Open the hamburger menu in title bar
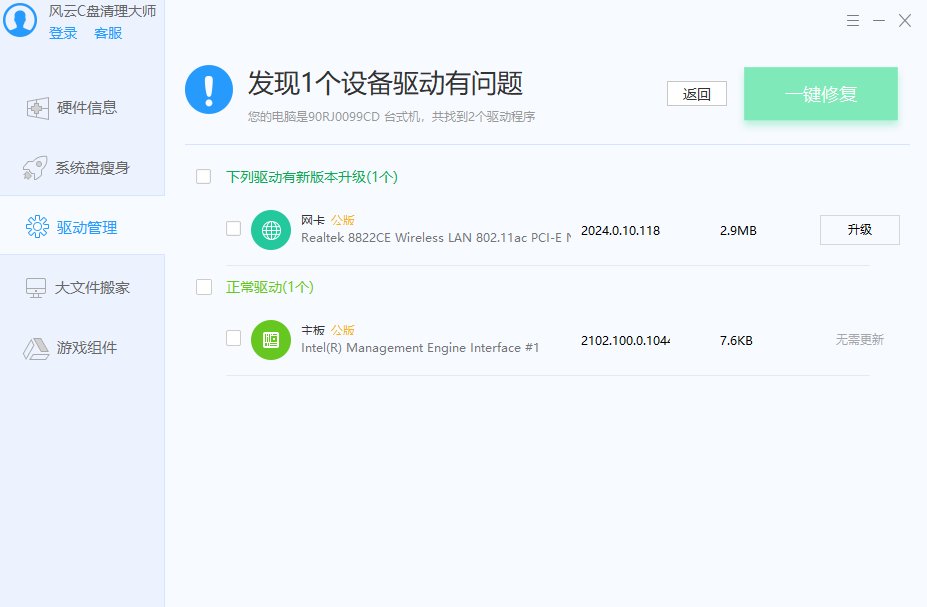The width and height of the screenshot is (927, 607). tap(853, 20)
